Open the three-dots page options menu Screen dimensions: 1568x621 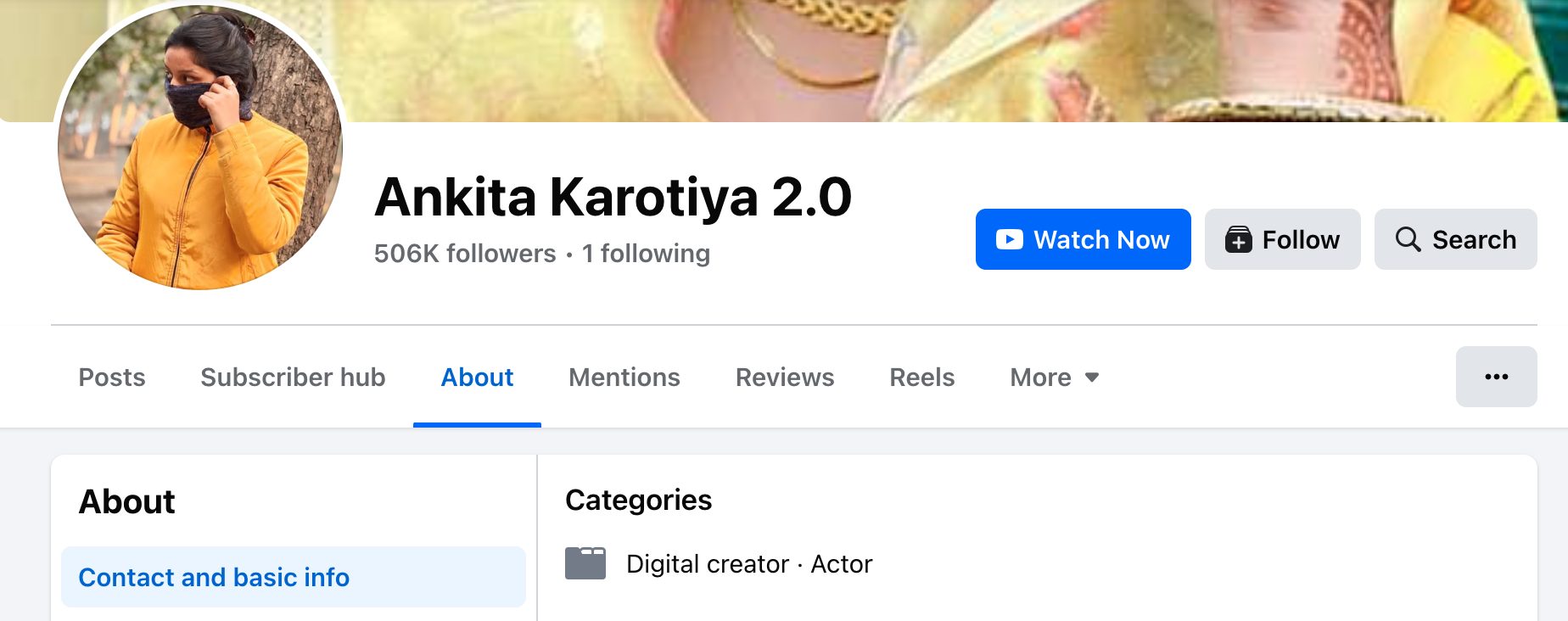point(1496,377)
